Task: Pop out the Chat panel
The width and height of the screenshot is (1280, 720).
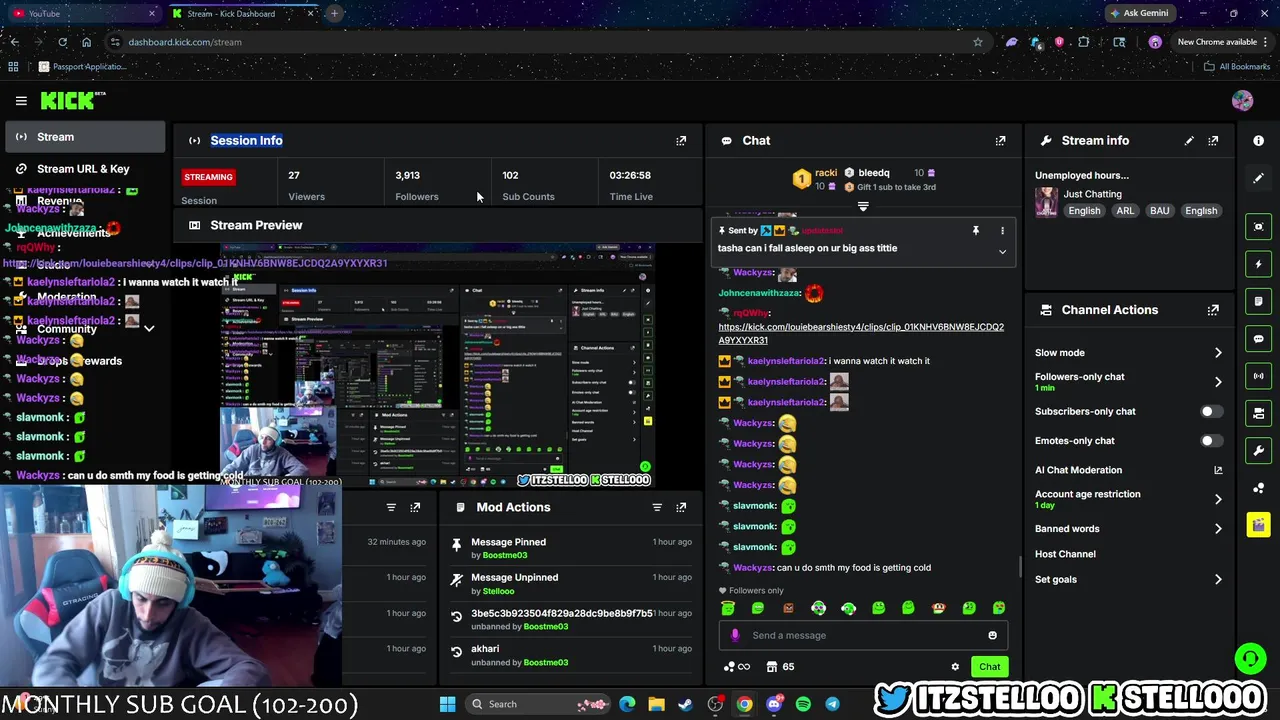Action: (1000, 141)
